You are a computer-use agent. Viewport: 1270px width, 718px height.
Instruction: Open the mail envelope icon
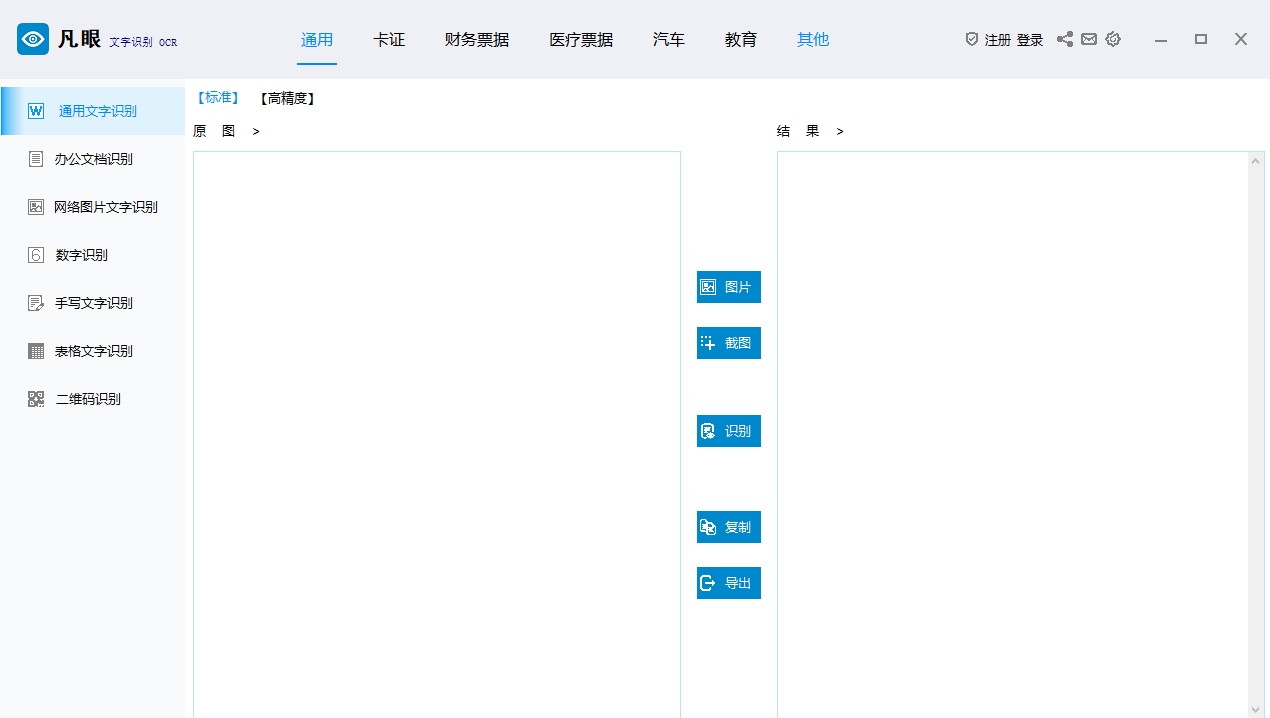[x=1089, y=39]
